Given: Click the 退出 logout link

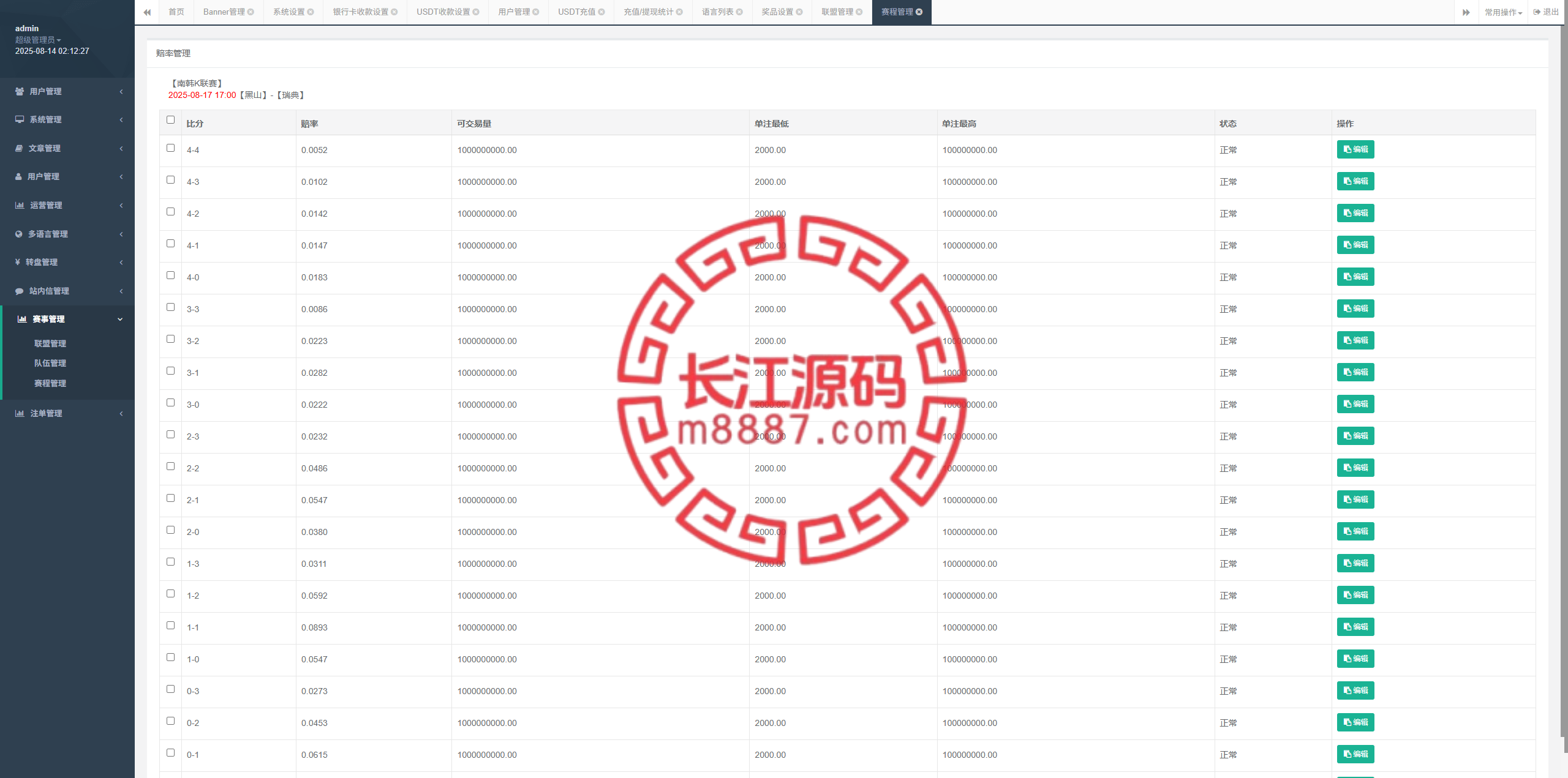Looking at the screenshot, I should point(1546,12).
